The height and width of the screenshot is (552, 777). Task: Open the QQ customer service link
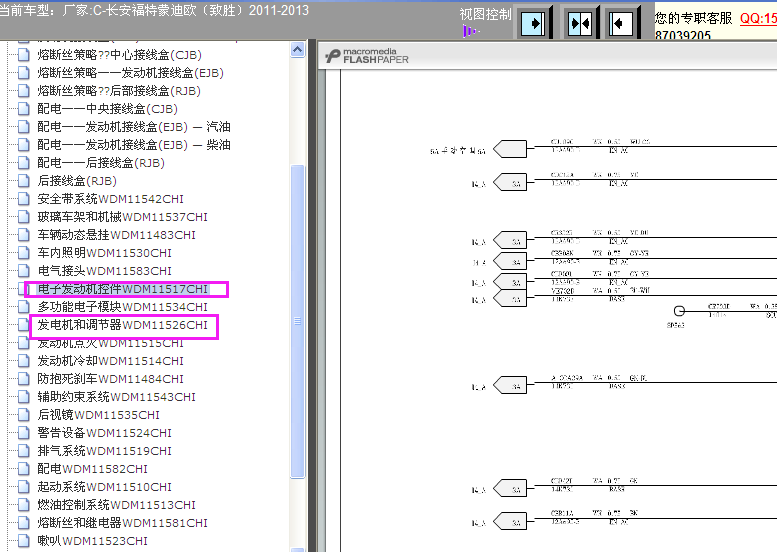[x=758, y=19]
